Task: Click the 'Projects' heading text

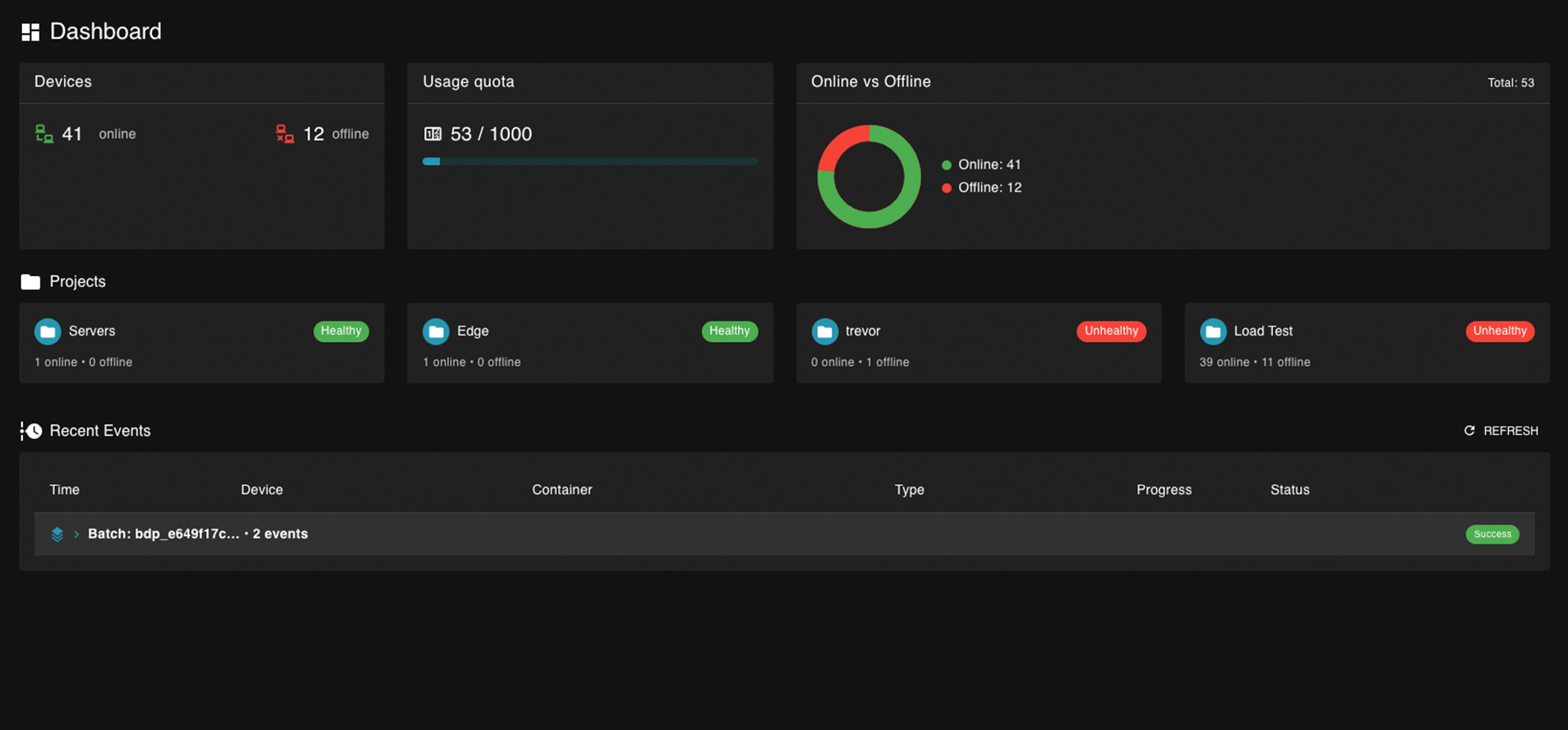Action: [77, 282]
